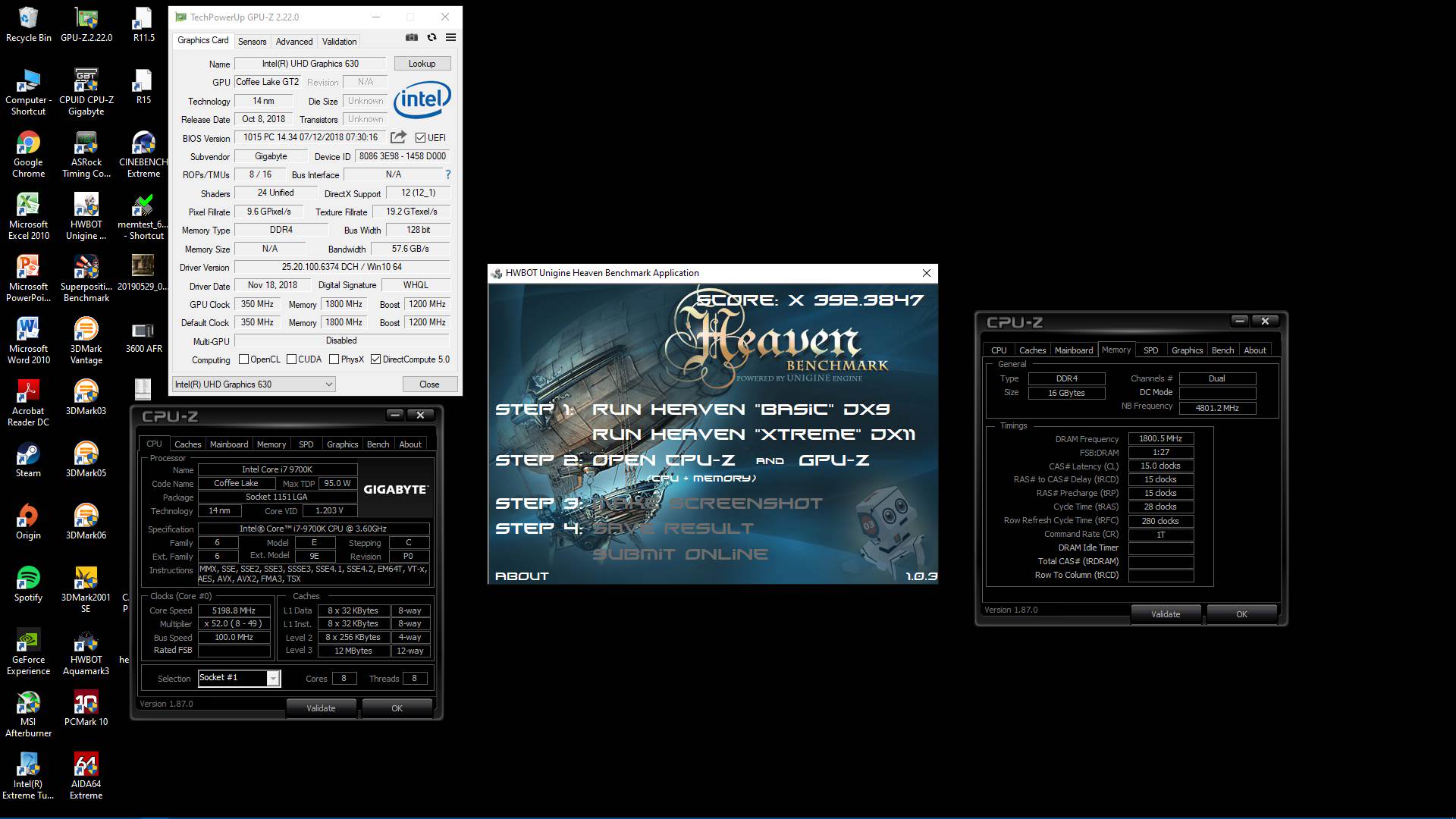Open About tab in right CPU-Z window
The width and height of the screenshot is (1456, 819).
[x=1254, y=350]
